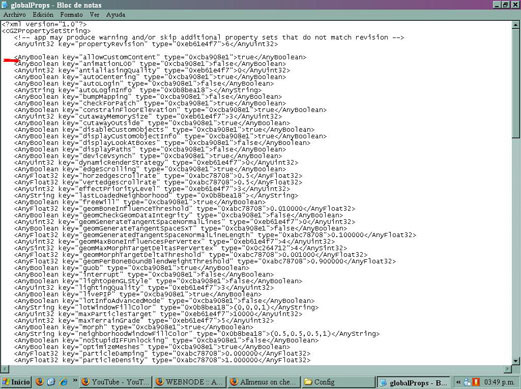Switch to WEBNODE taskbar window
The width and height of the screenshot is (521, 389).
[x=189, y=382]
